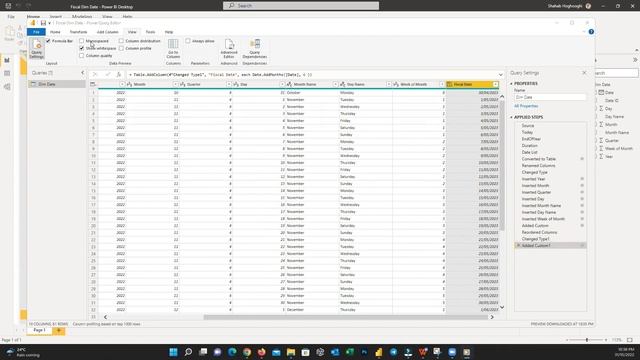Switch to Model view in Power BI sidebar
640x360 pixels.
pyautogui.click(x=7, y=87)
